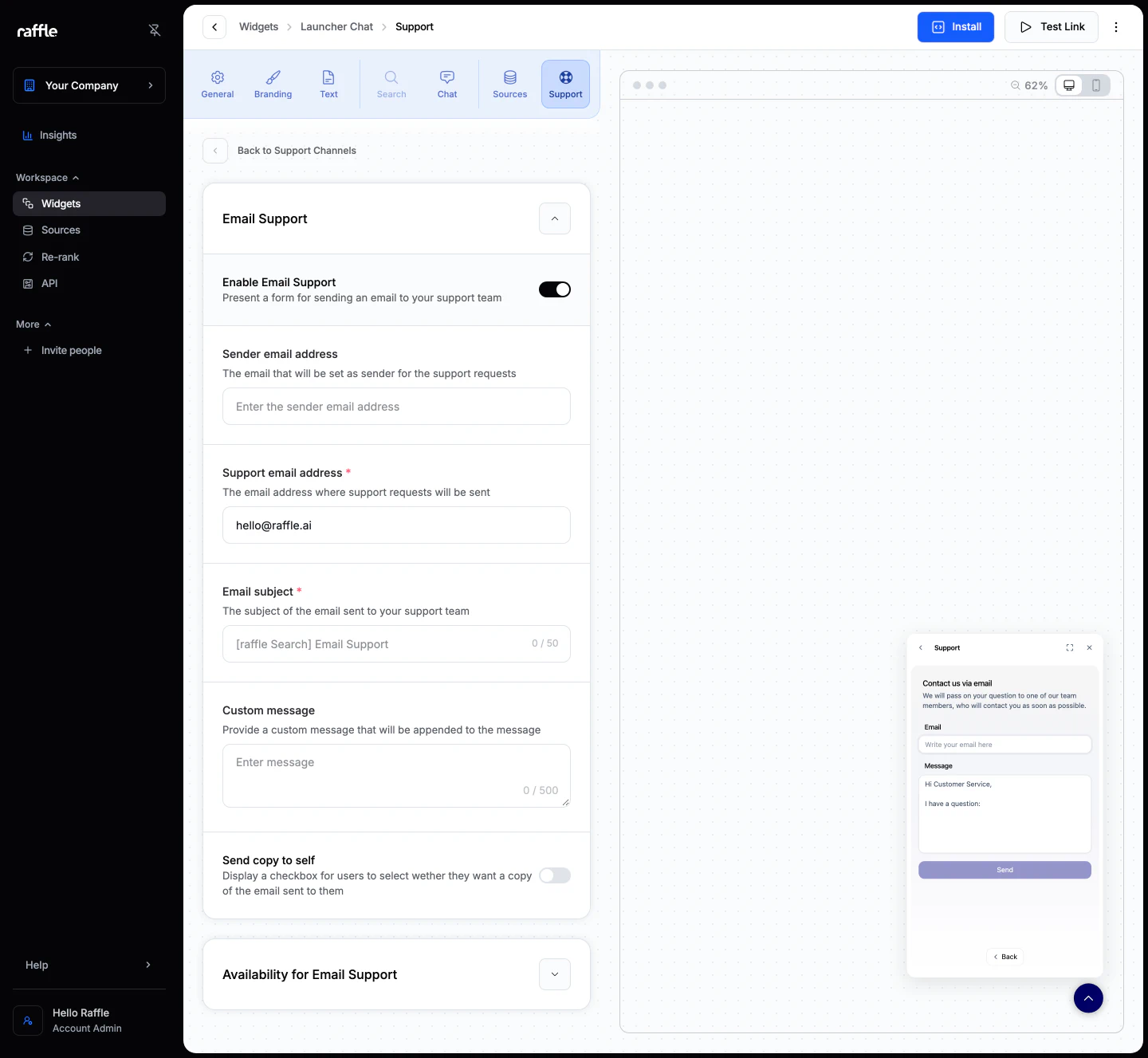Collapse the Email Support section
This screenshot has width=1148, height=1058.
(x=555, y=218)
